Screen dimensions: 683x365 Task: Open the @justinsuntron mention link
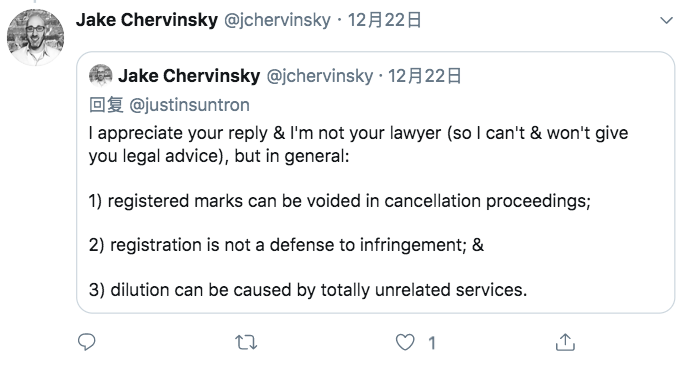point(189,105)
